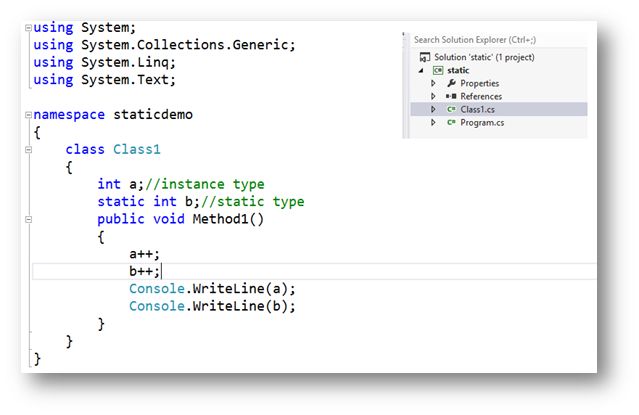Collapse the namespace staticdemo block

[28, 115]
